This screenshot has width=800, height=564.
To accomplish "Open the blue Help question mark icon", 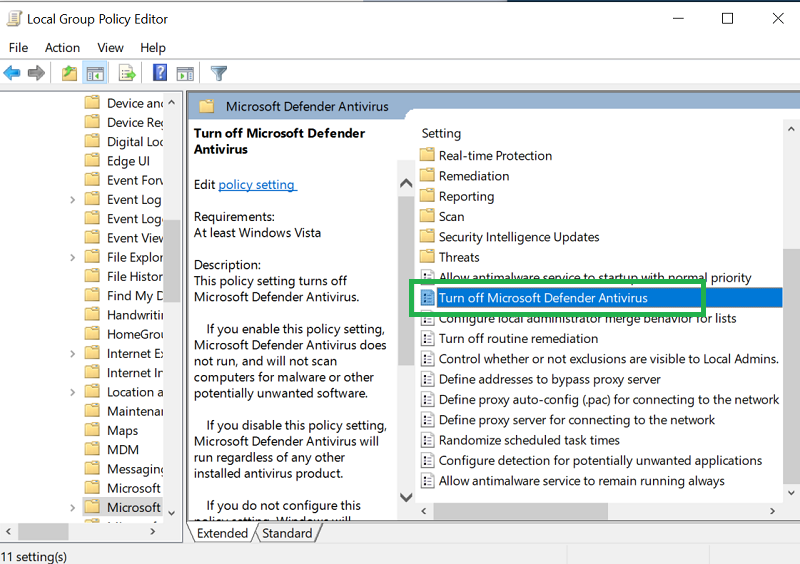I will pyautogui.click(x=160, y=72).
